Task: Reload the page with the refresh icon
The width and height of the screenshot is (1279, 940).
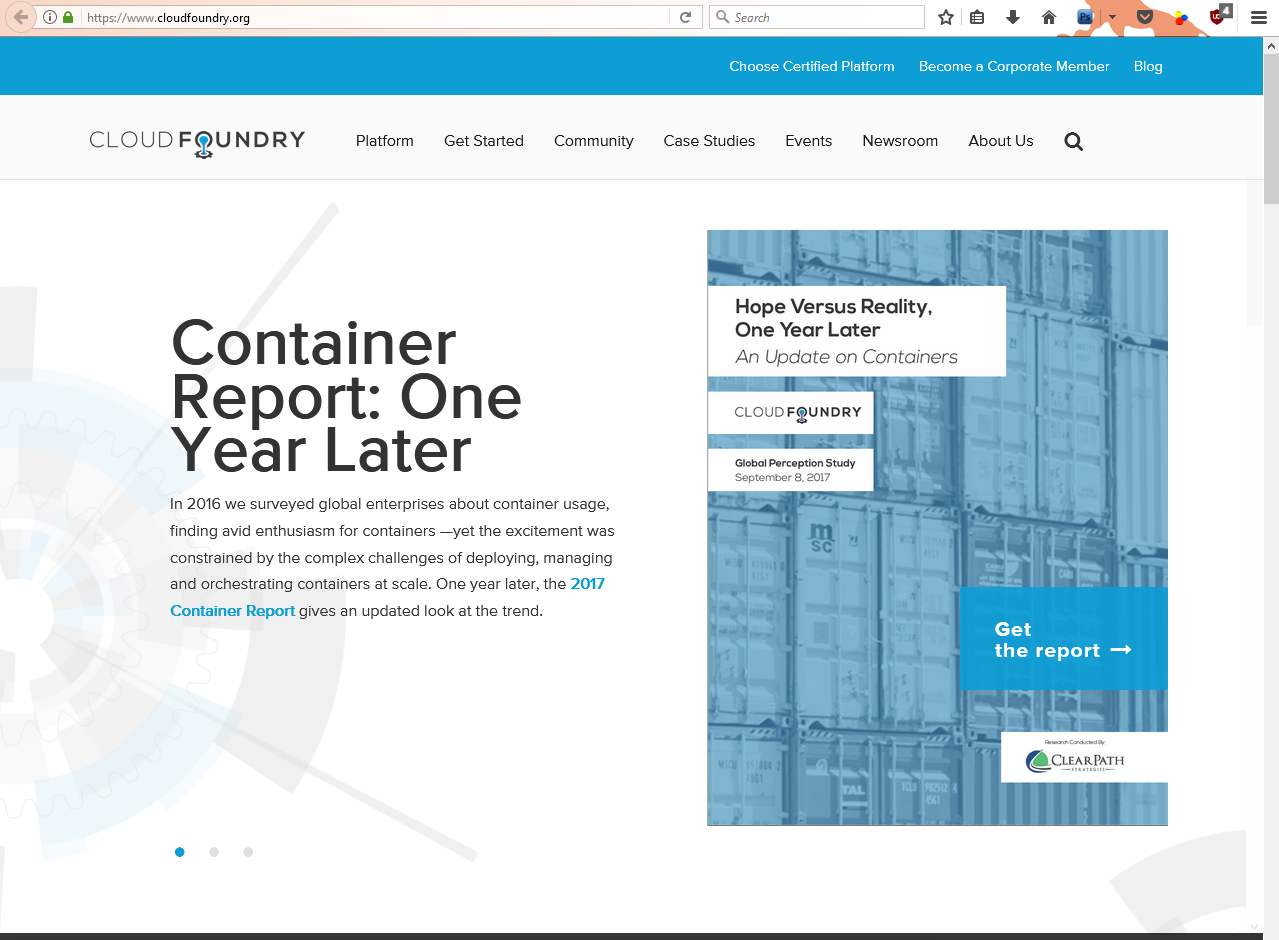Action: point(685,17)
